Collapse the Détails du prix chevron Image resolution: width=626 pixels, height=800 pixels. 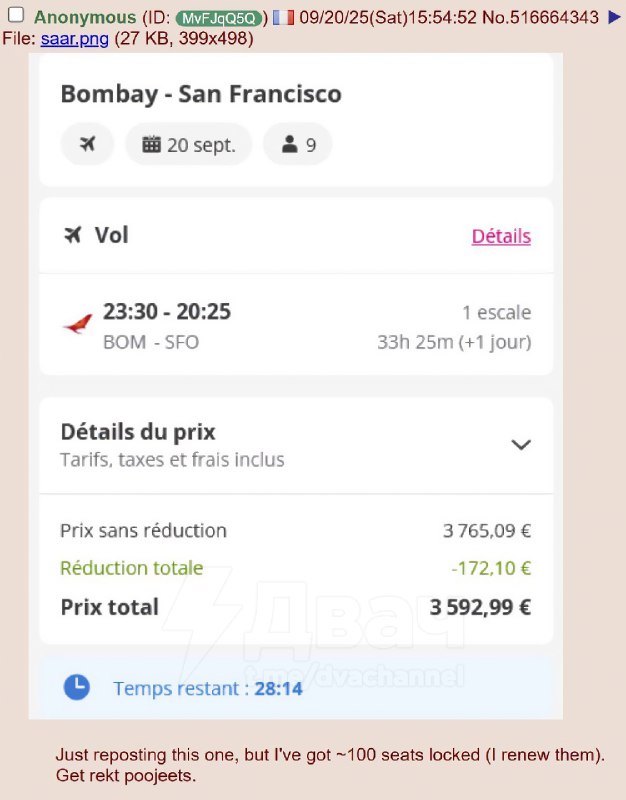click(x=520, y=445)
